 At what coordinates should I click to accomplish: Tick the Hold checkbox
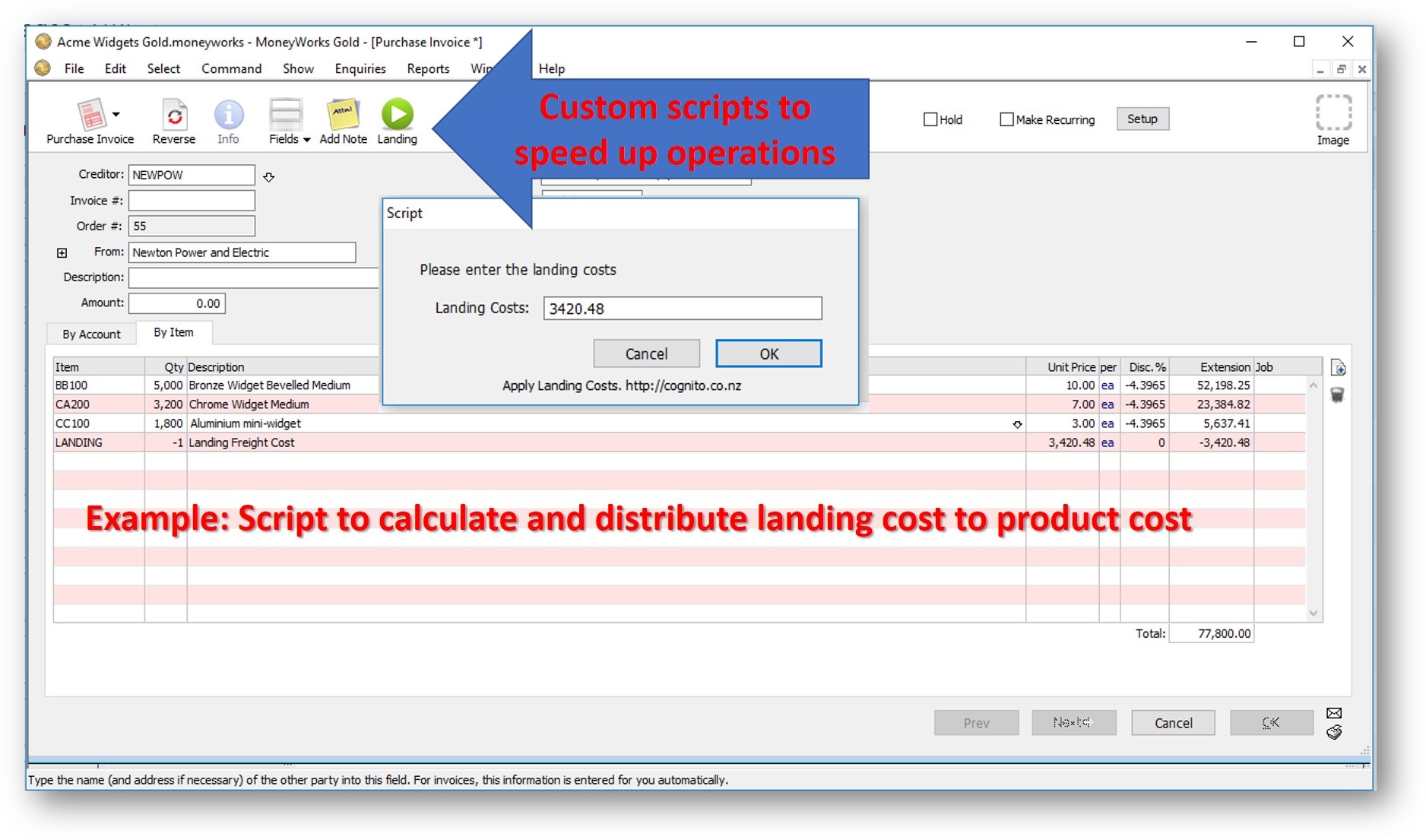click(x=930, y=119)
